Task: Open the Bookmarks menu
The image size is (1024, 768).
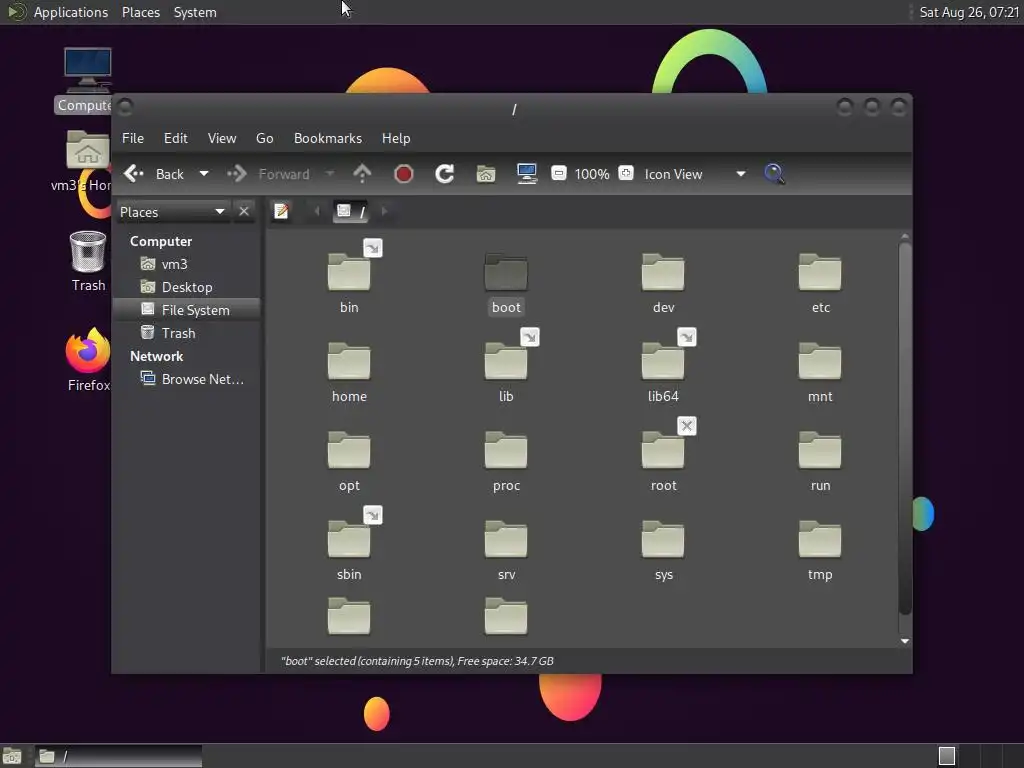Action: tap(328, 138)
